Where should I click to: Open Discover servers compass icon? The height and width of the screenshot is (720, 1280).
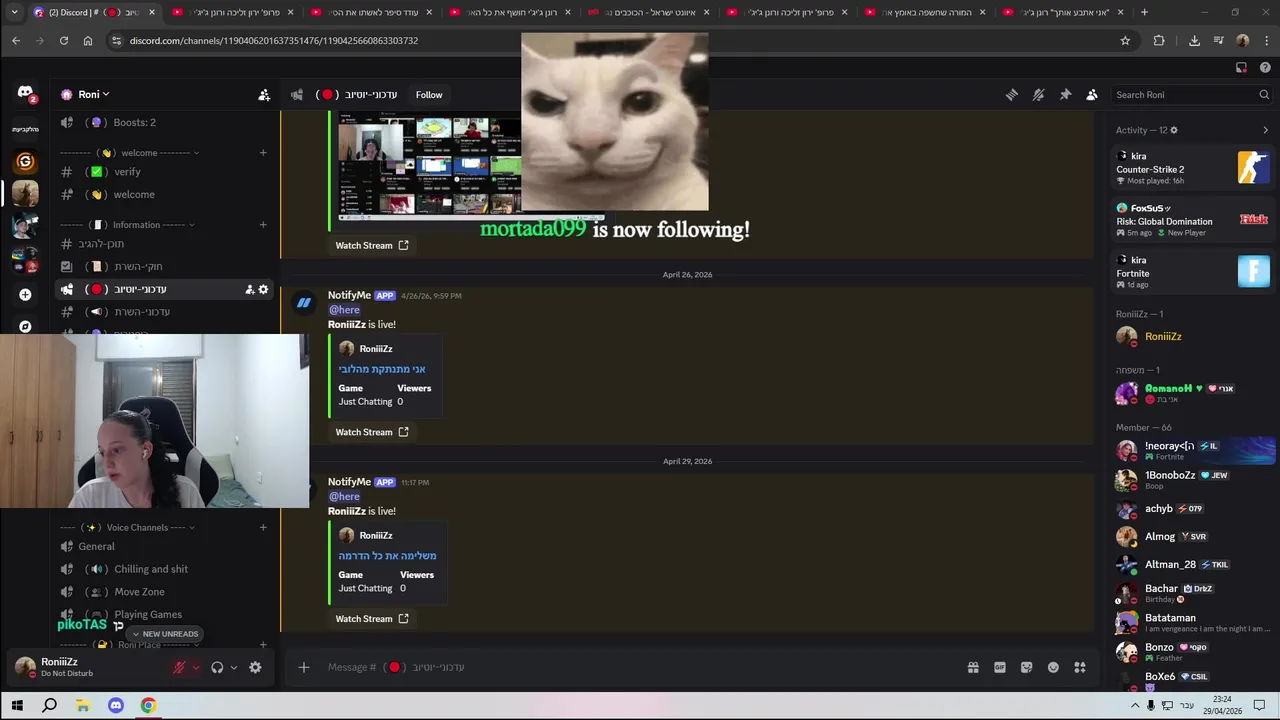coord(25,326)
